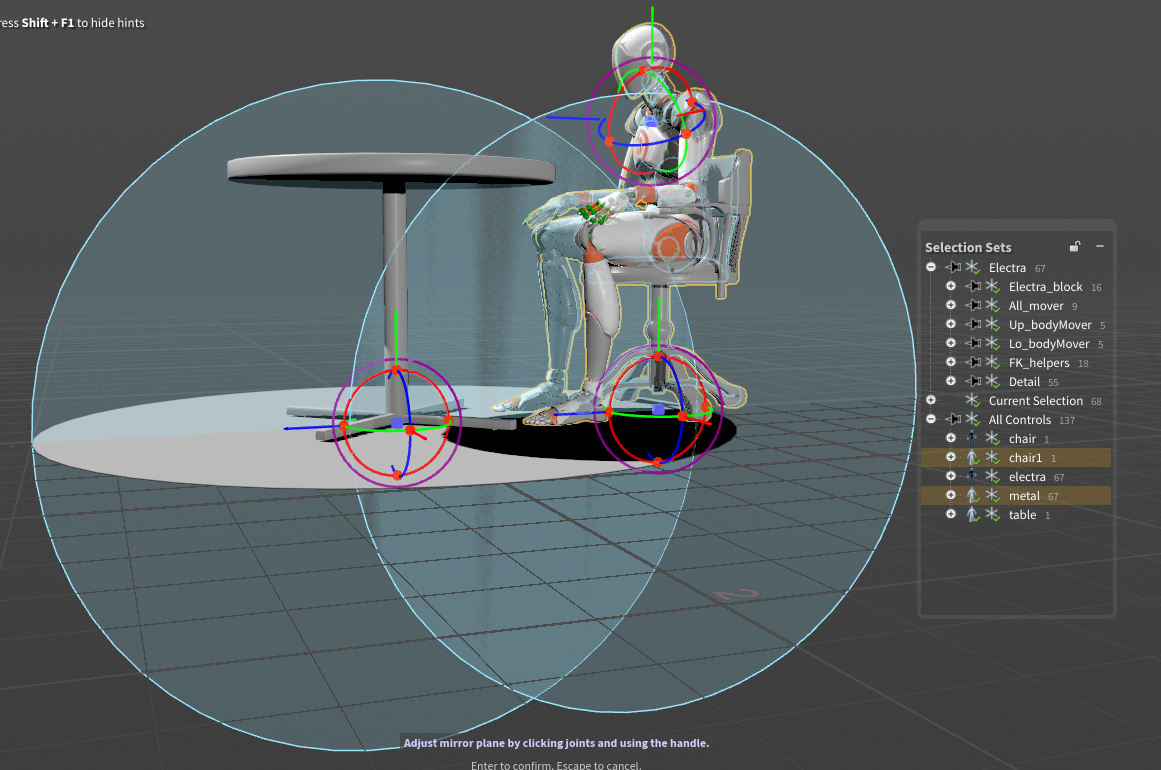Click the character figure icon beside chair1
The height and width of the screenshot is (770, 1161).
pyautogui.click(x=972, y=458)
